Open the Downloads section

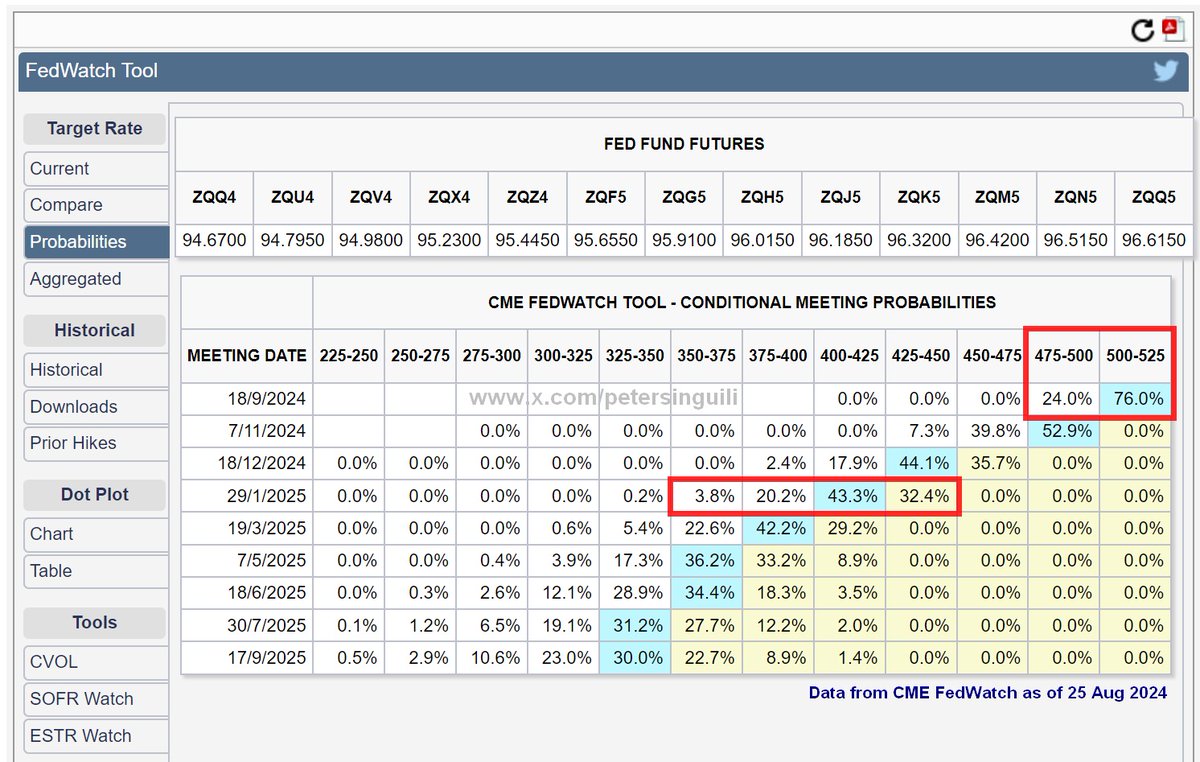96,407
